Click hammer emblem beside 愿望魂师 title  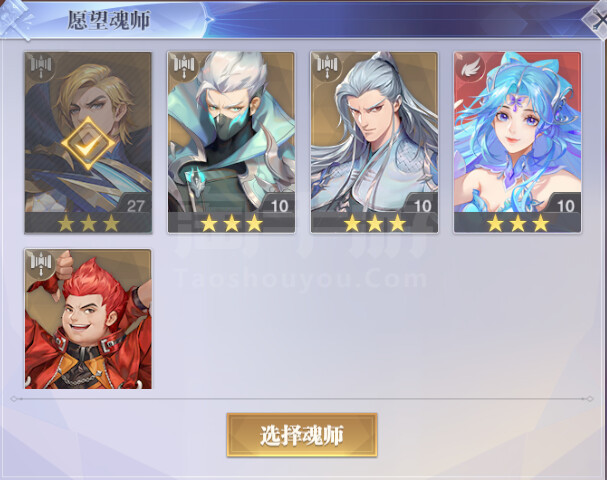[x=16, y=19]
